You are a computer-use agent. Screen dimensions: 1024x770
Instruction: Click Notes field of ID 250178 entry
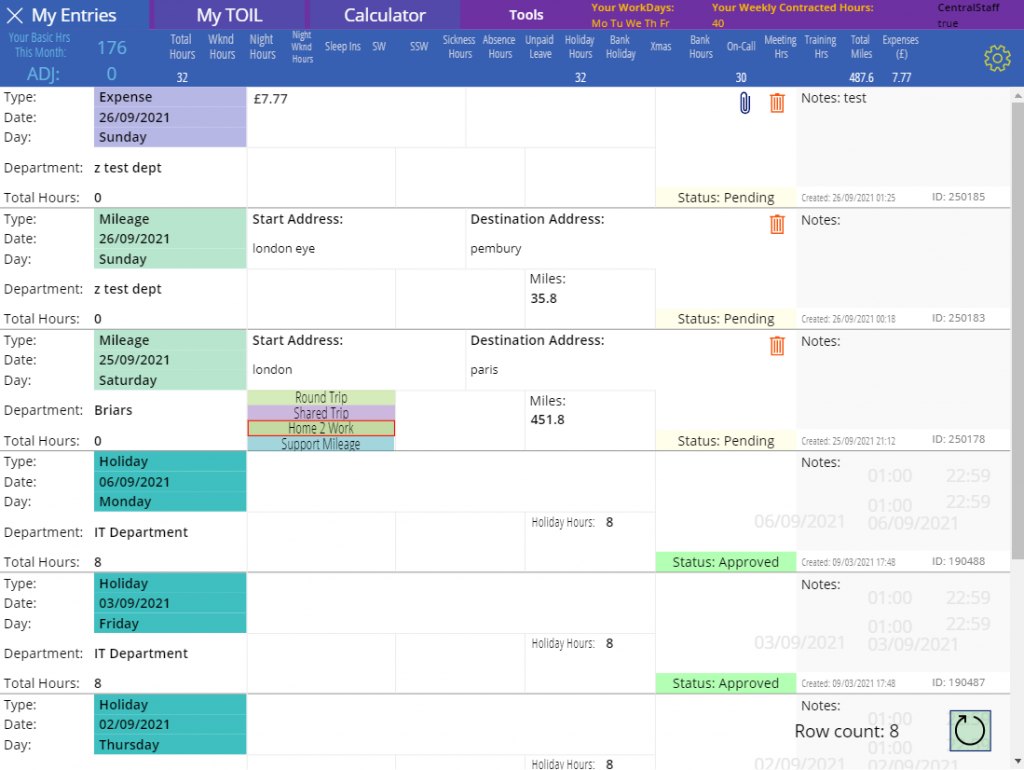coord(903,380)
